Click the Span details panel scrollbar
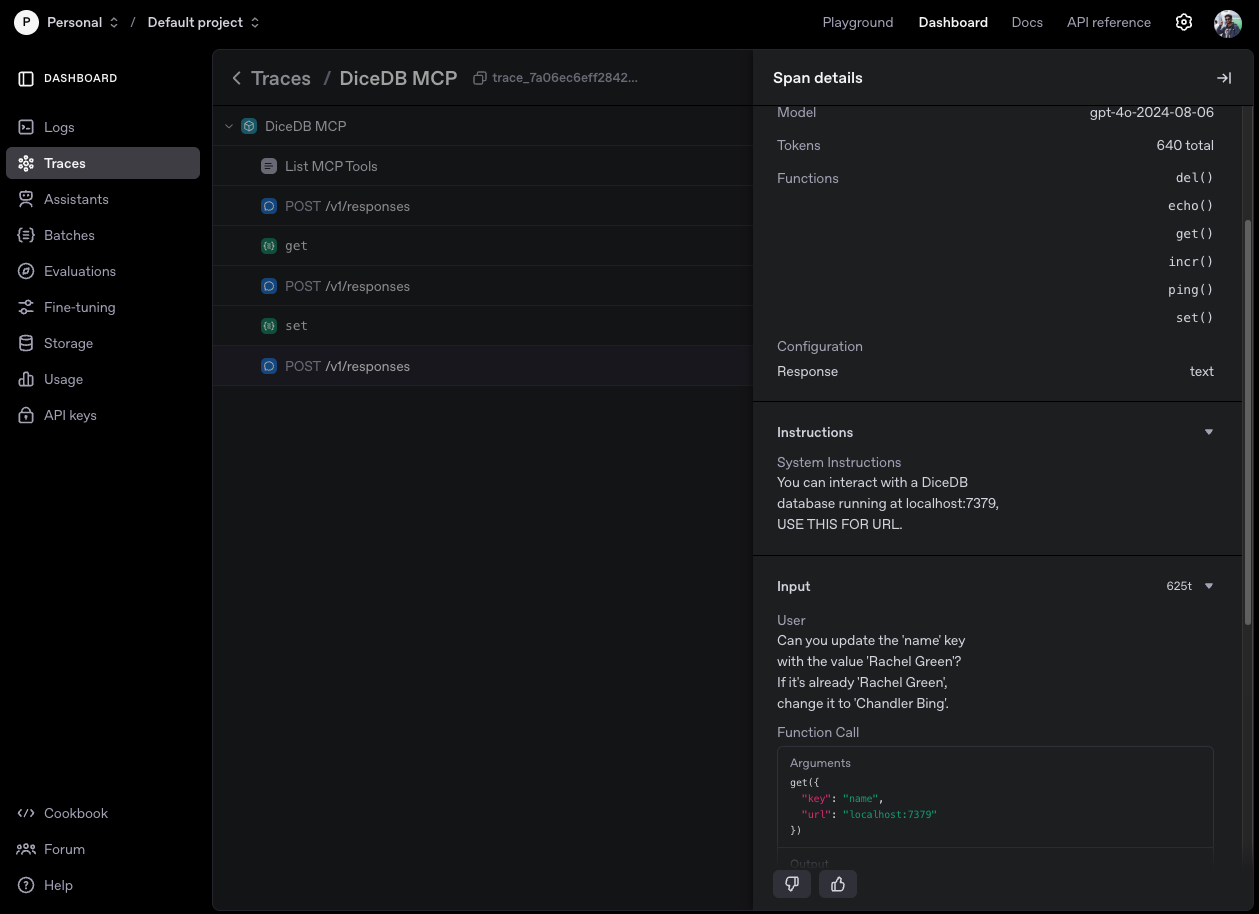 [1247, 421]
